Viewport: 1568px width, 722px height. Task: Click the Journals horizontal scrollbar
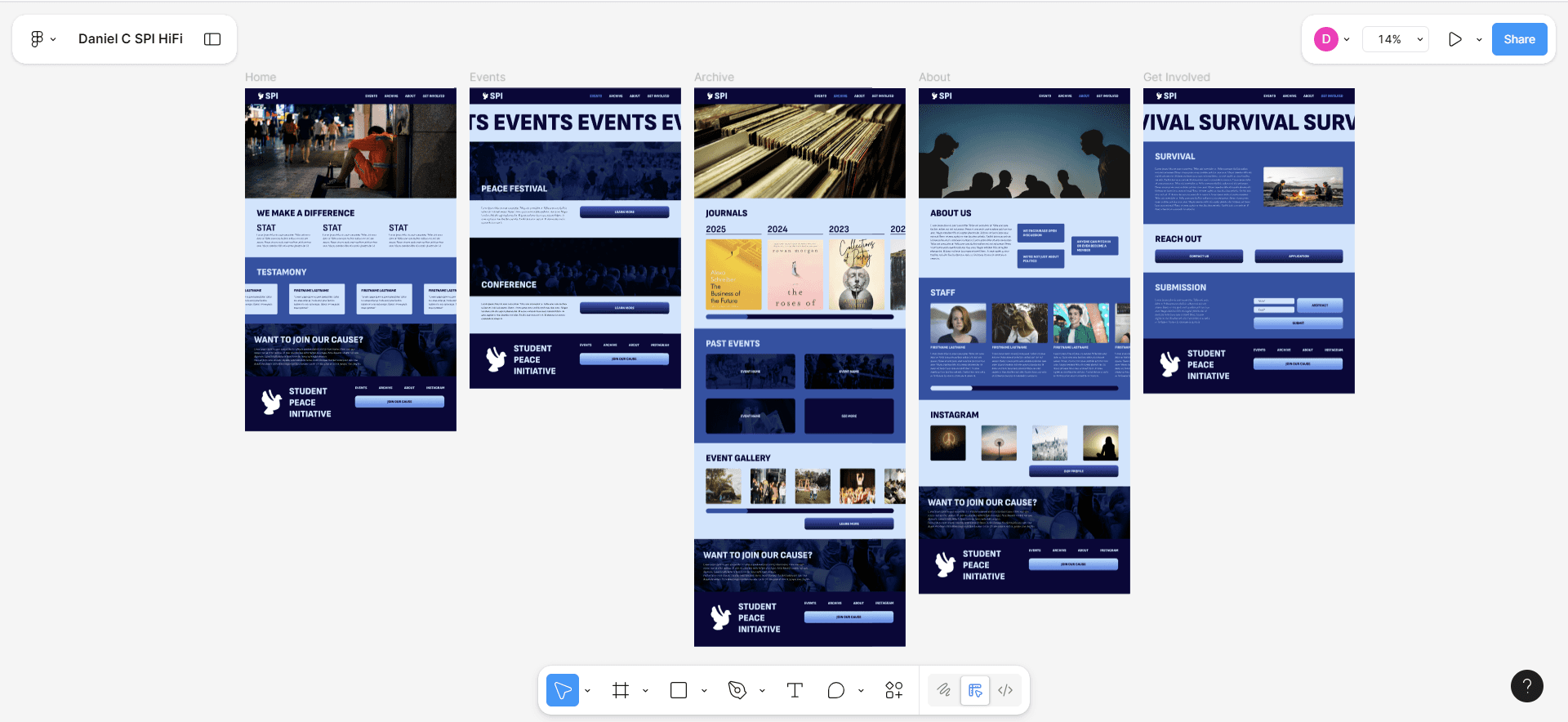(800, 317)
